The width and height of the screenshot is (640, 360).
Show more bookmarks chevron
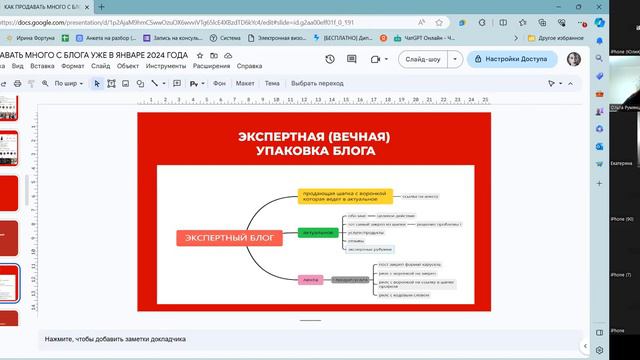coord(516,38)
